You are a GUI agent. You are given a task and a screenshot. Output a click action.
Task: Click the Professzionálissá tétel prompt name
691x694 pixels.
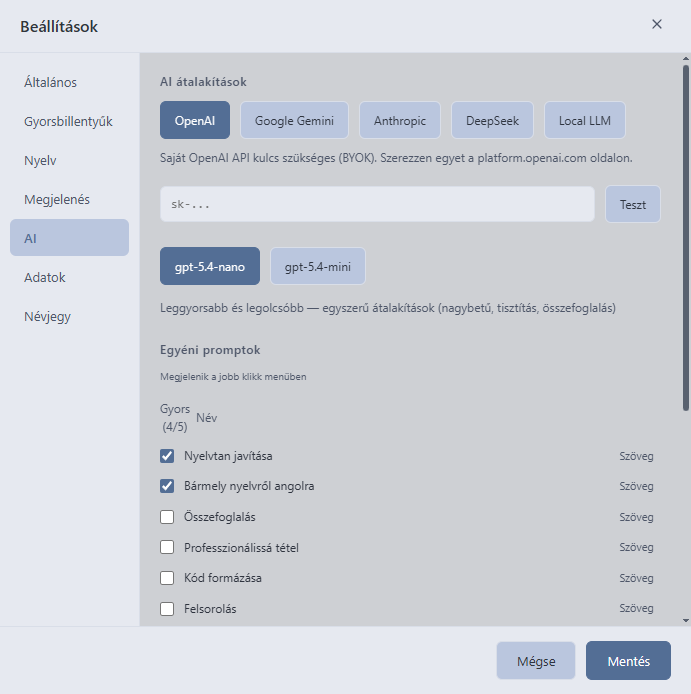241,547
